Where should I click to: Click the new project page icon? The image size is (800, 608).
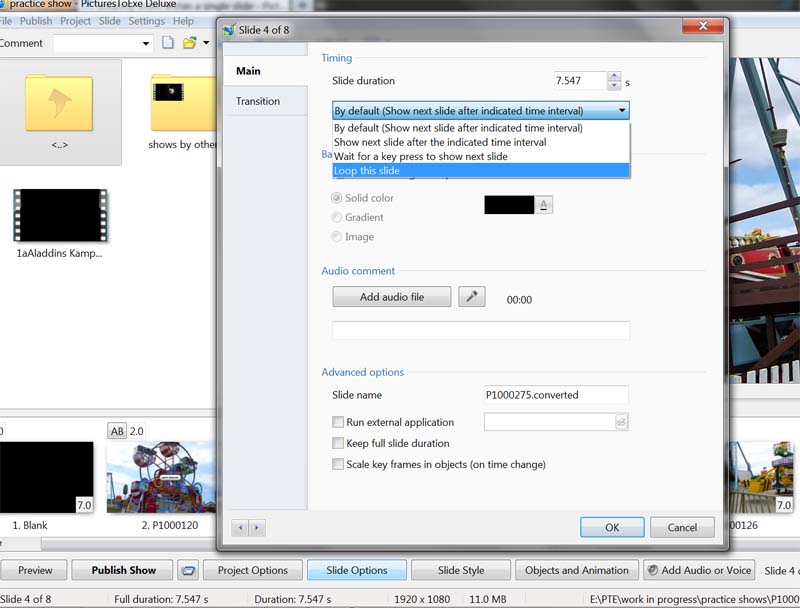tap(168, 43)
